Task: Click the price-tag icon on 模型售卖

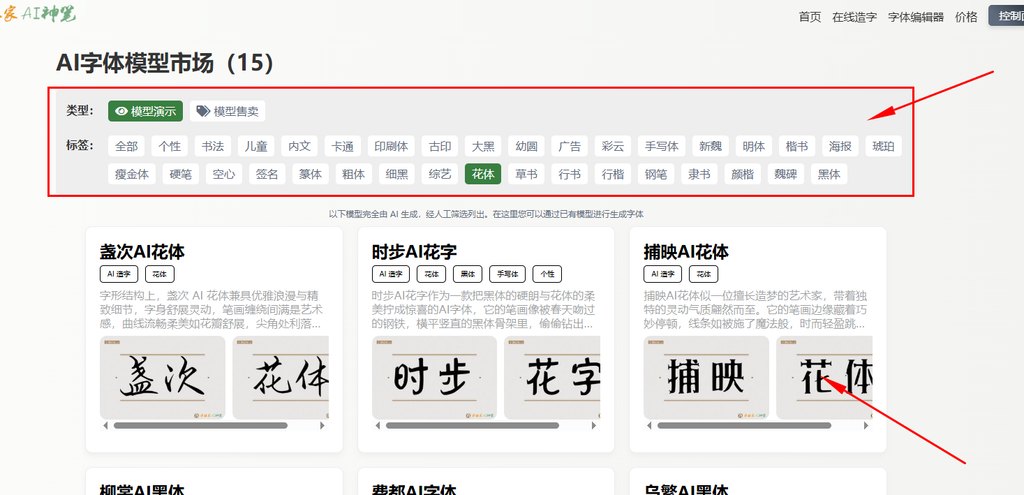Action: coord(203,111)
